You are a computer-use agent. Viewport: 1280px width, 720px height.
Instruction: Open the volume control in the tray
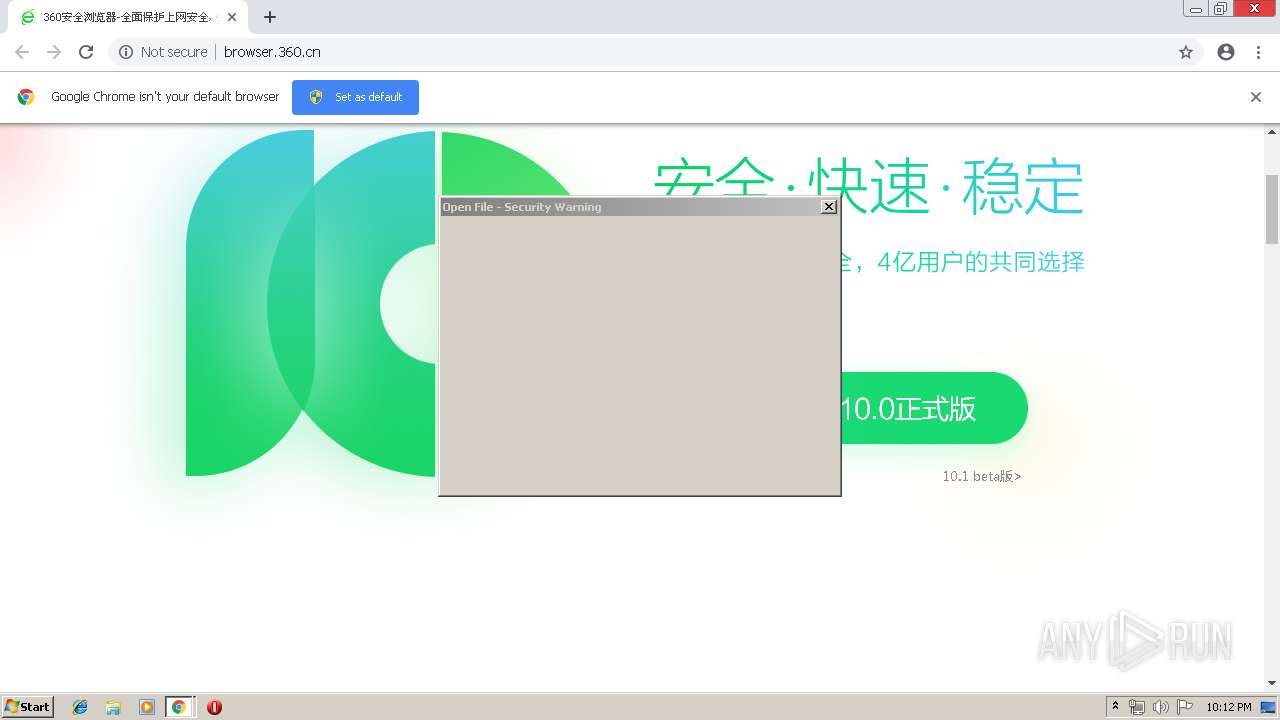pyautogui.click(x=1161, y=707)
